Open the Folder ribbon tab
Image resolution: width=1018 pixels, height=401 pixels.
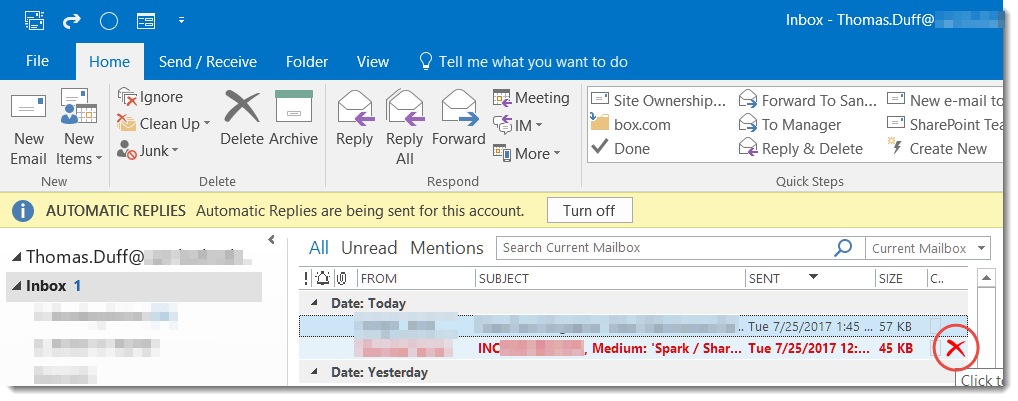306,62
